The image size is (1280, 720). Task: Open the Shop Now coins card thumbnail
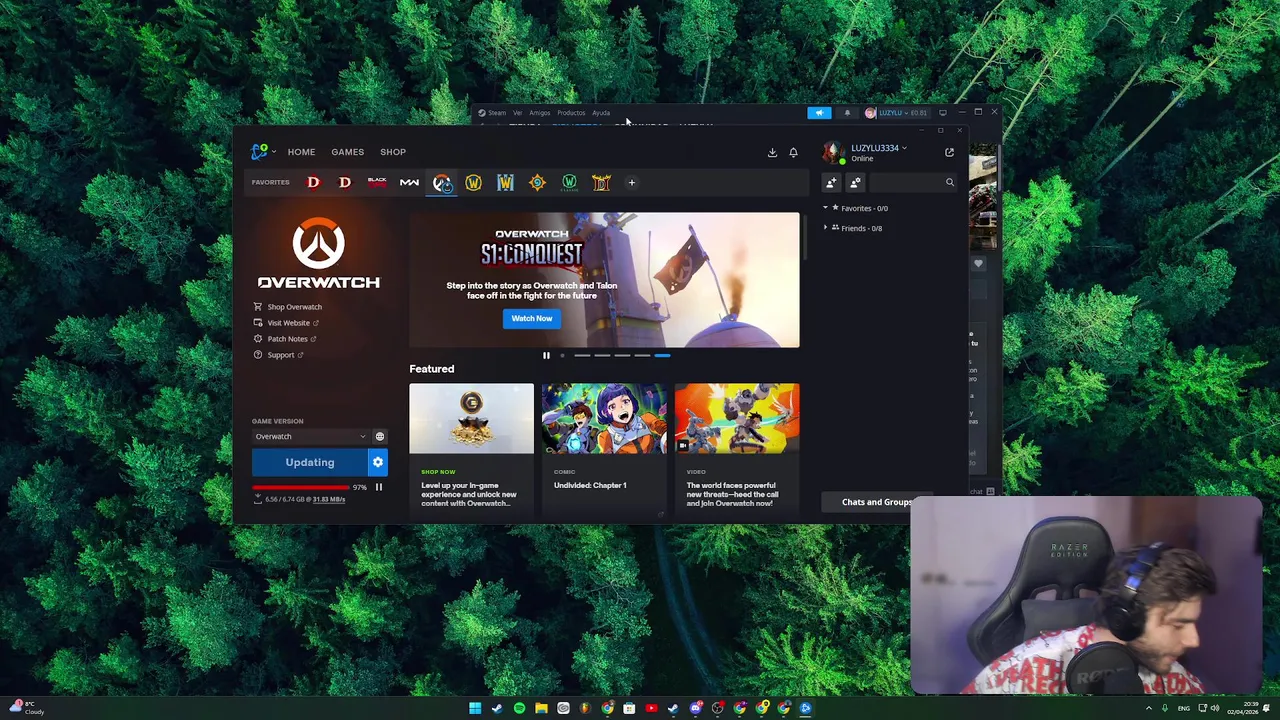[471, 418]
